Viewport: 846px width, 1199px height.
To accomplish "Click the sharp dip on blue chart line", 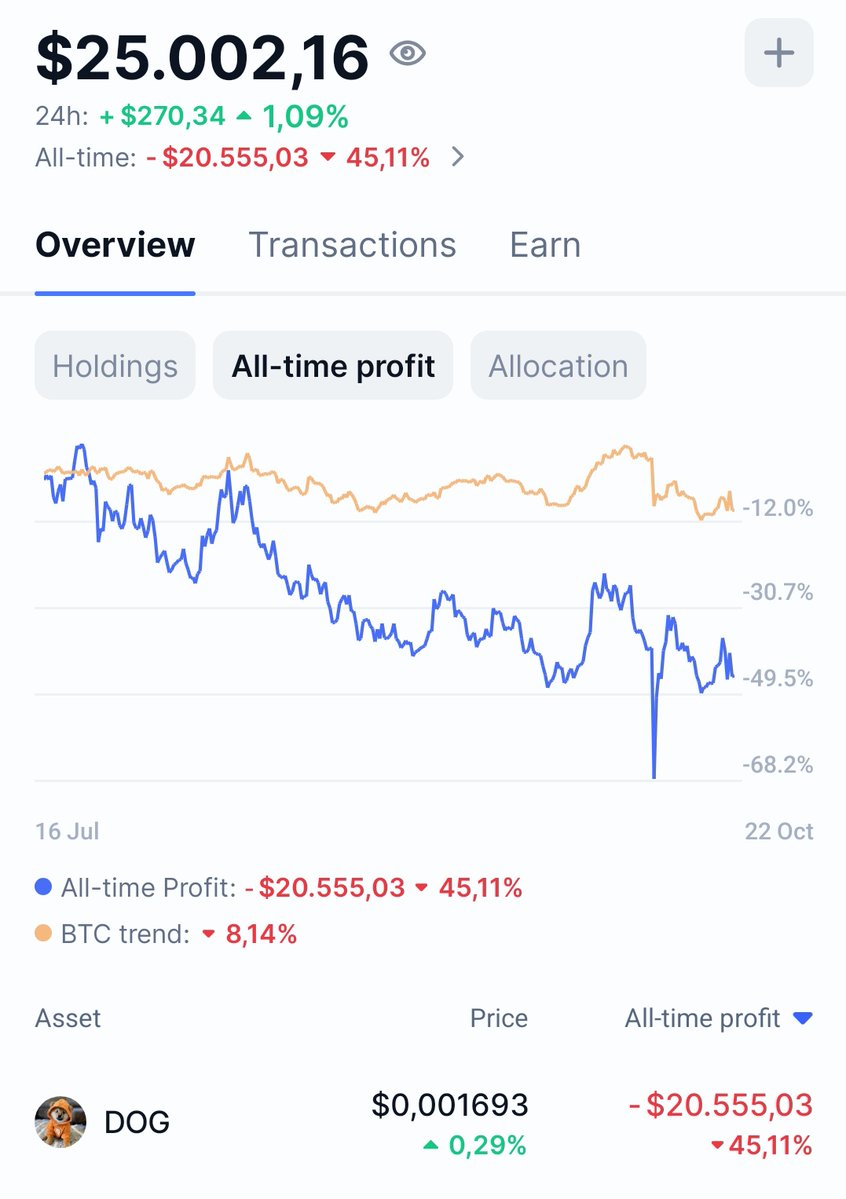I will coord(654,770).
